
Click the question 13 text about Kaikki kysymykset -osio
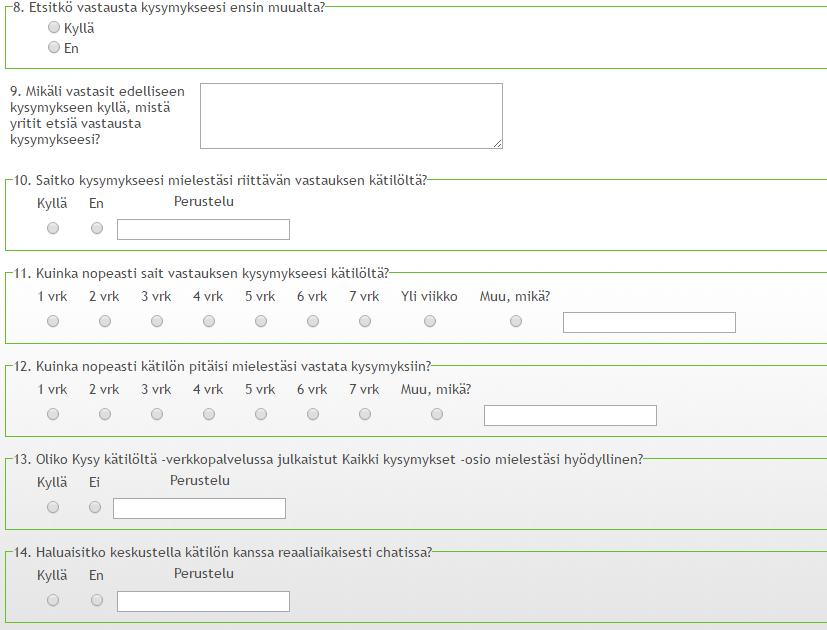328,460
